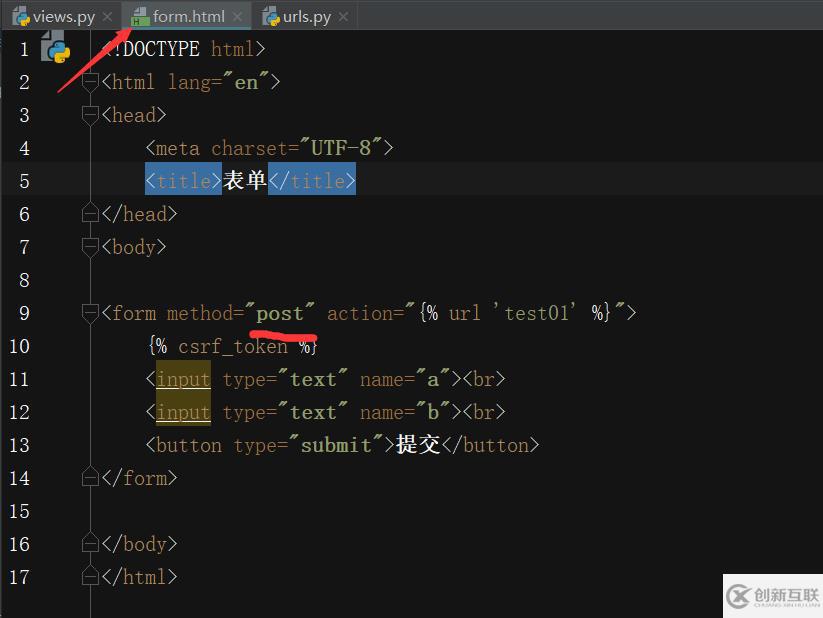Image resolution: width=823 pixels, height=618 pixels.
Task: Click the br tag on line 11
Action: pyautogui.click(x=484, y=379)
